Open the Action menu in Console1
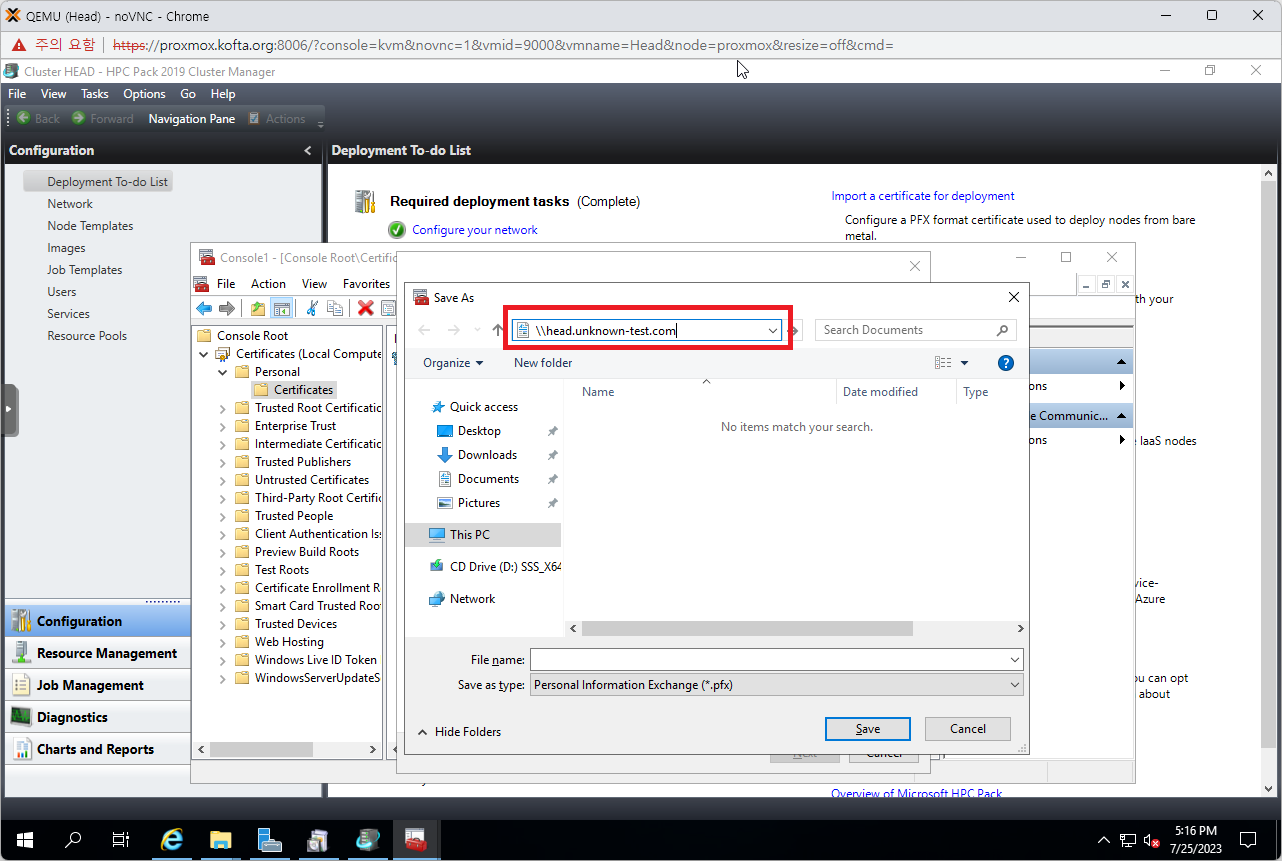The height and width of the screenshot is (861, 1282). (x=268, y=284)
